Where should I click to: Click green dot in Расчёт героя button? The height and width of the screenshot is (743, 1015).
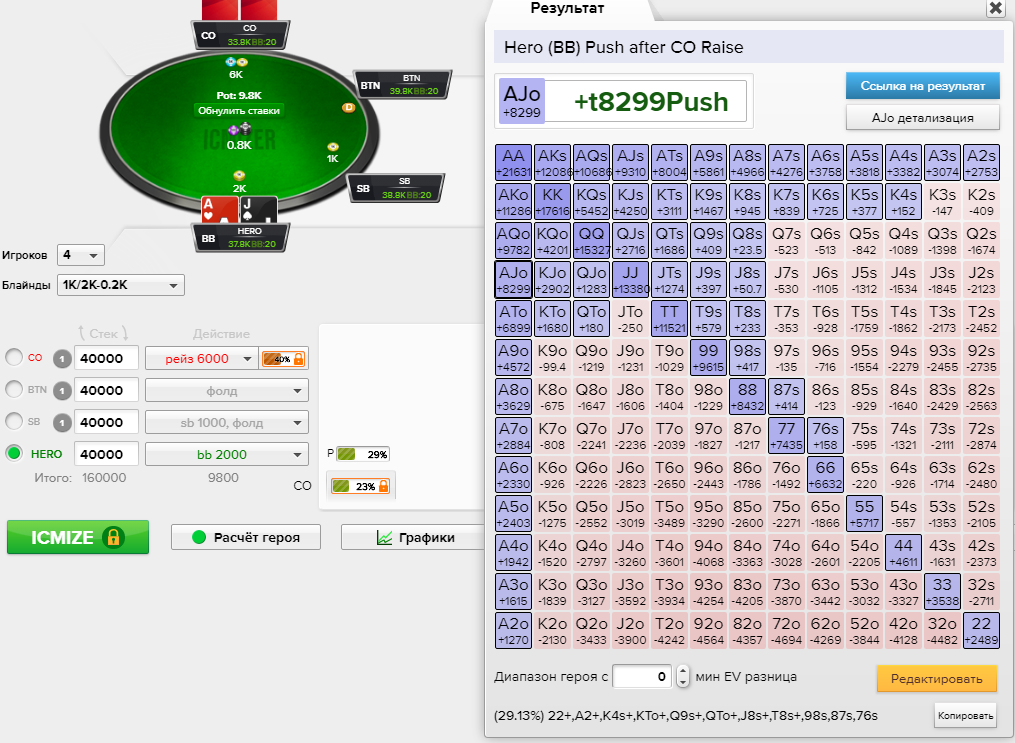click(199, 537)
